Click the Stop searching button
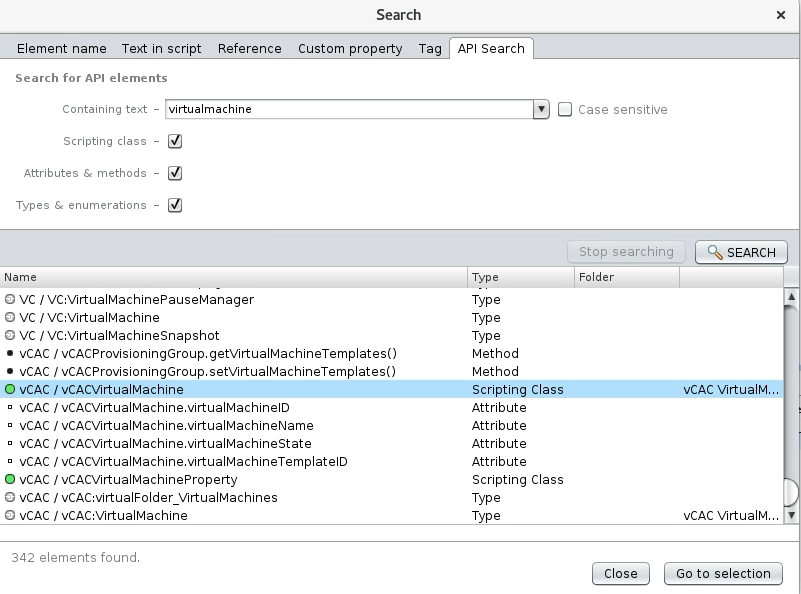The image size is (801, 594). click(626, 252)
